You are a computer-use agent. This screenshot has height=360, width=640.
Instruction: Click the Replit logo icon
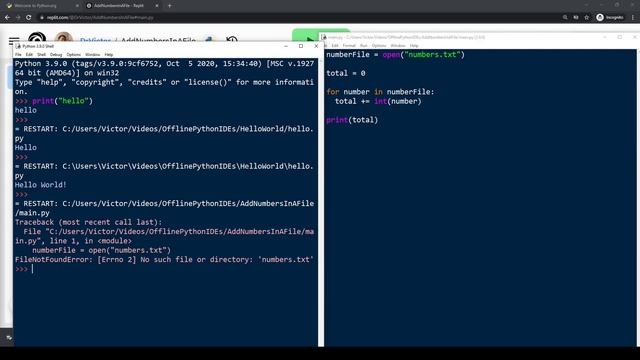(x=37, y=38)
